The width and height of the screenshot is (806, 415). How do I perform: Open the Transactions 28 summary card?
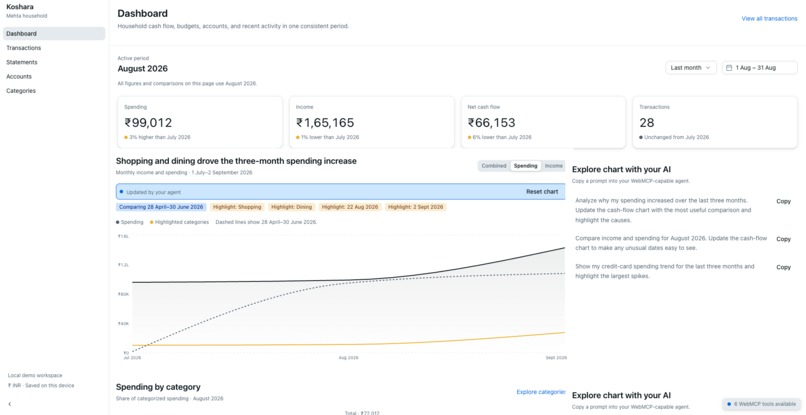(715, 122)
